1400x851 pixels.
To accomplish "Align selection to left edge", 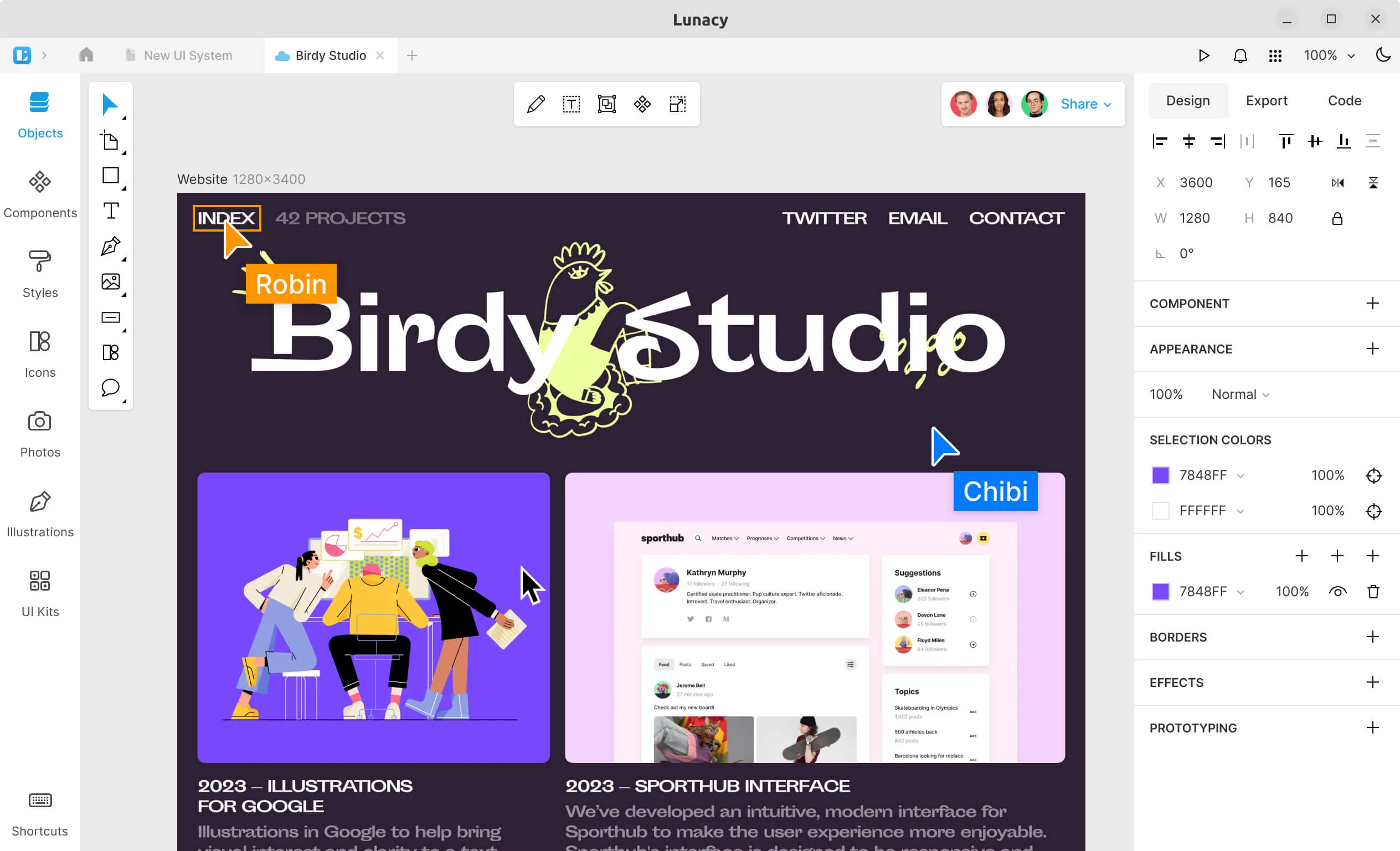I will tap(1159, 141).
